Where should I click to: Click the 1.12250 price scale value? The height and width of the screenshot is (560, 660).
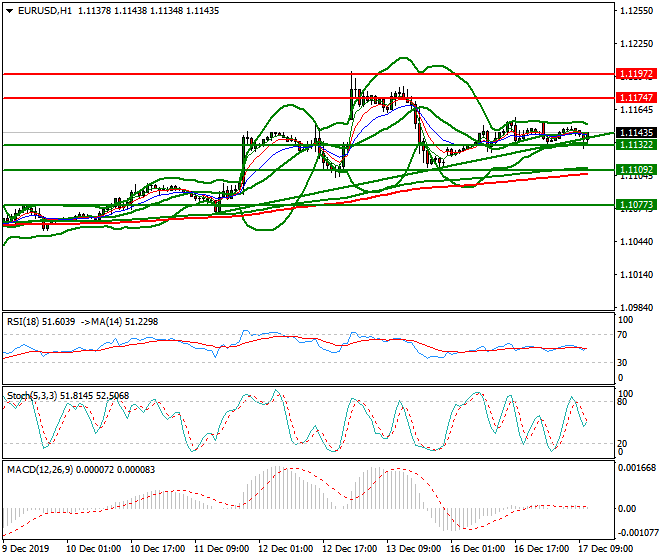(x=637, y=44)
